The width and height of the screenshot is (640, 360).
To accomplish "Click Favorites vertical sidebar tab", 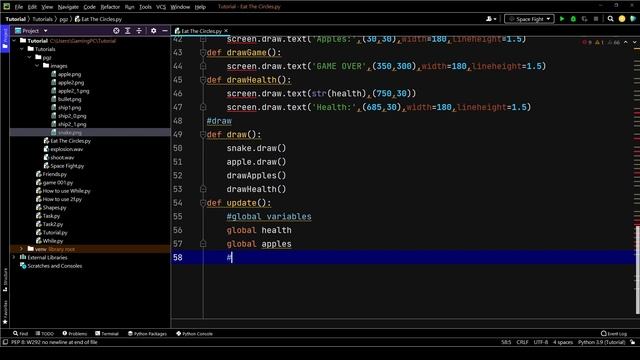I will pos(5,312).
